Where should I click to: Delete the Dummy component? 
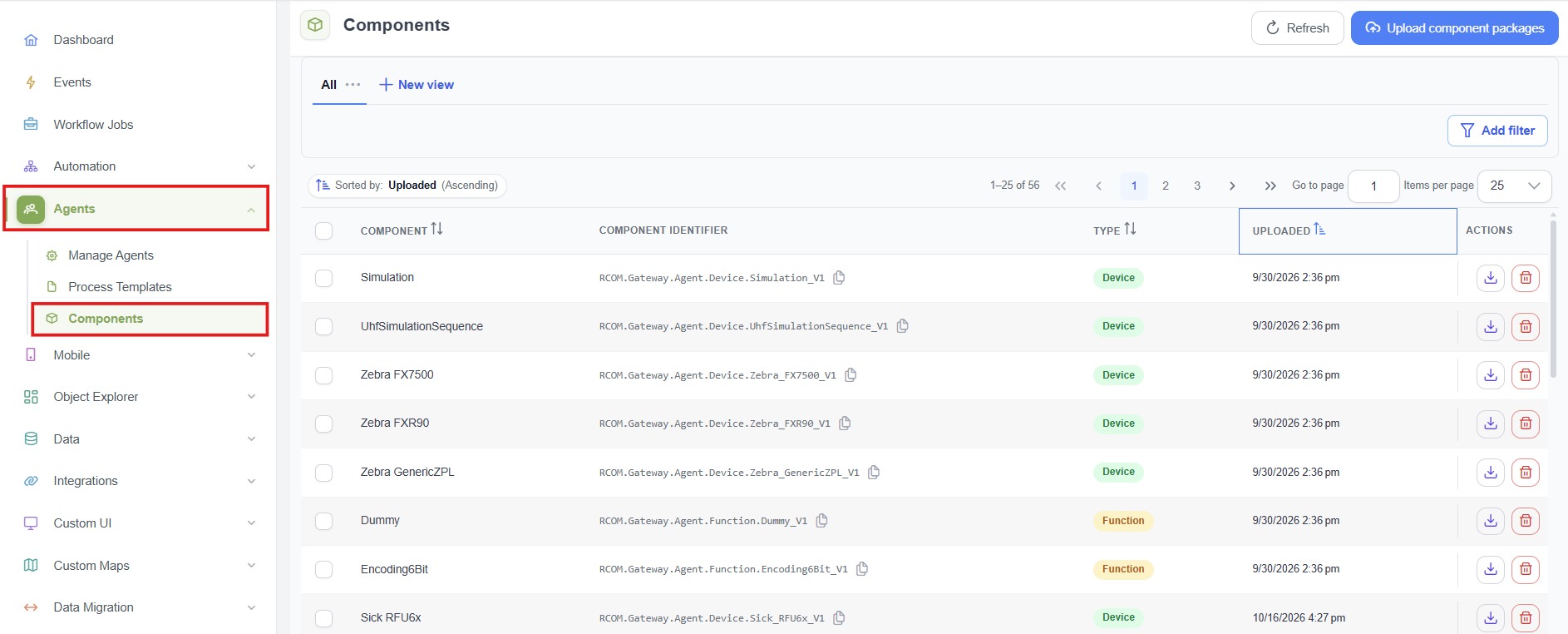tap(1526, 521)
